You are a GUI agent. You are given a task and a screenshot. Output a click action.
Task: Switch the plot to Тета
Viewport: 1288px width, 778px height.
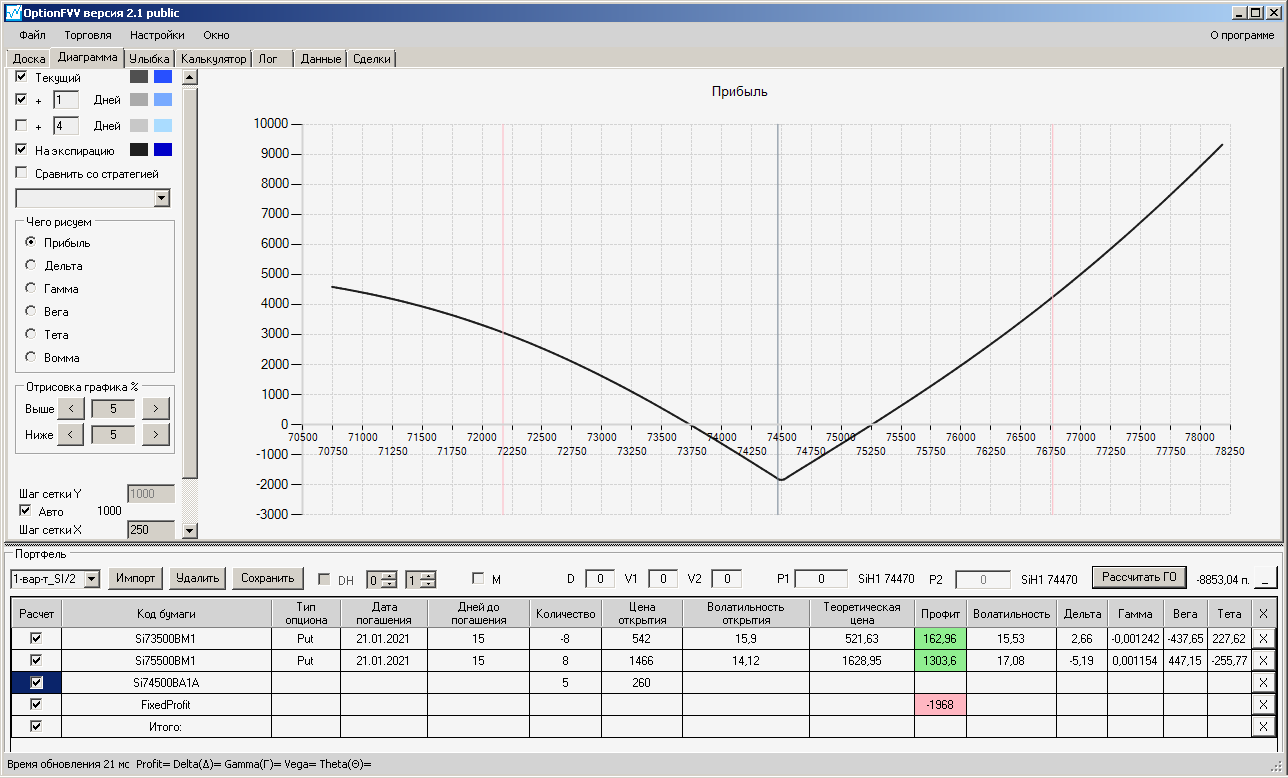31,335
